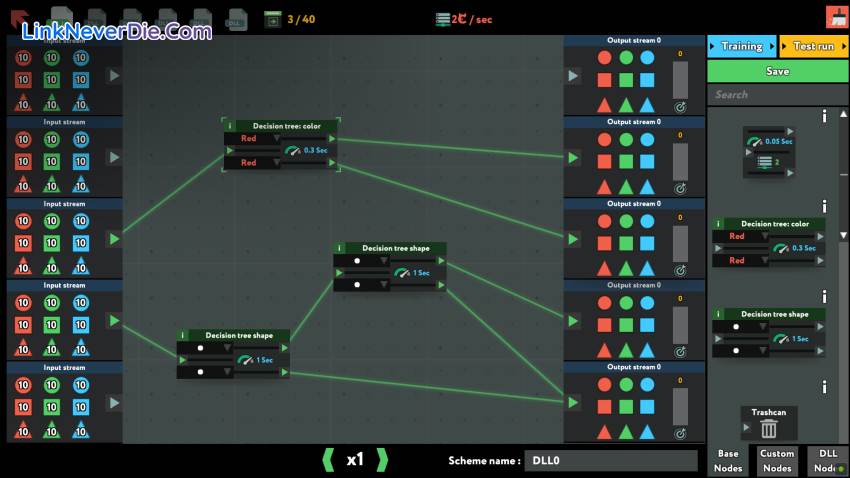This screenshot has width=850, height=478.
Task: Click info icon of bottom-left shape decision tree
Action: (x=183, y=336)
